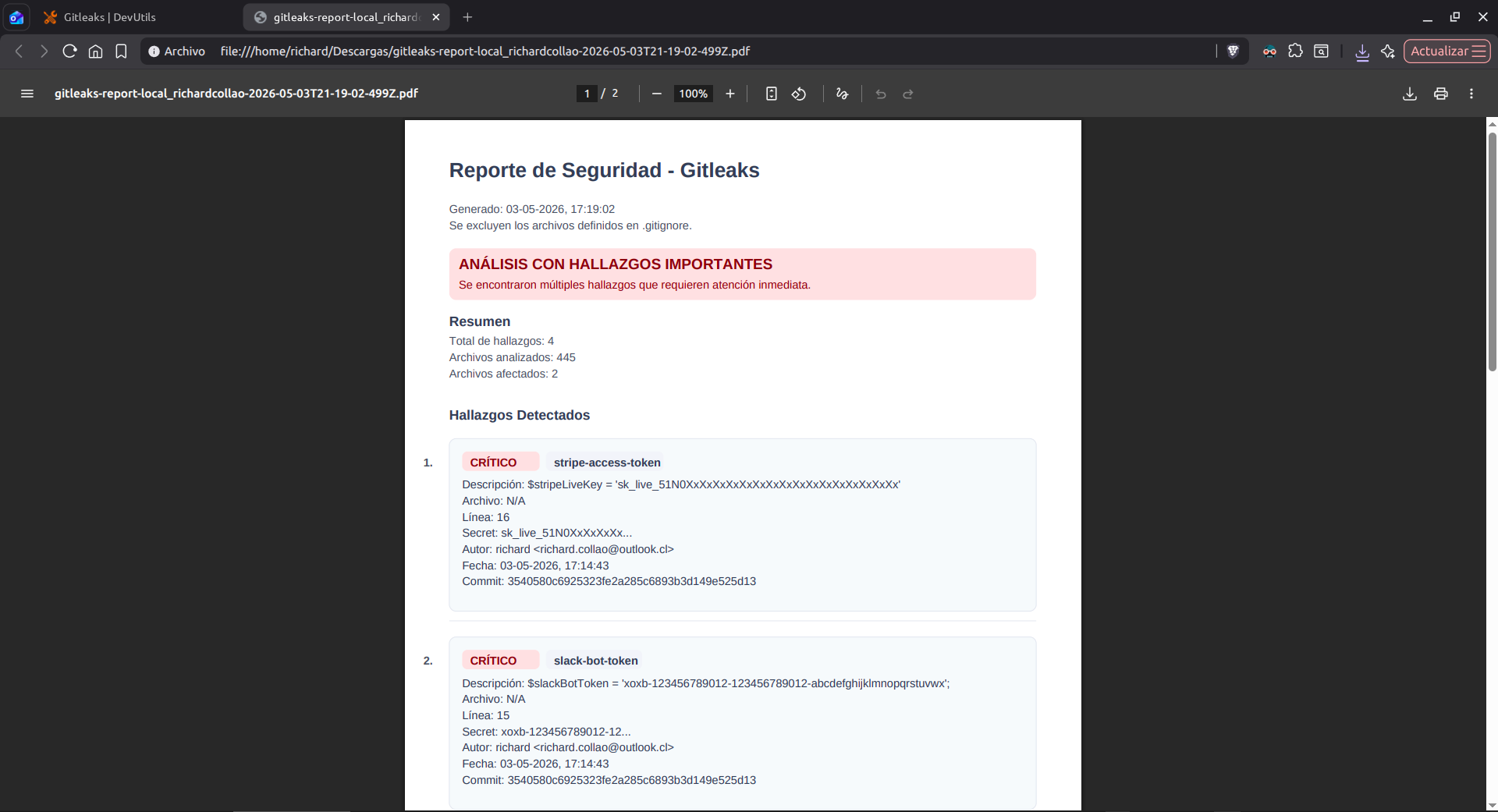Click the 'stripe-access-token' label

click(x=606, y=463)
